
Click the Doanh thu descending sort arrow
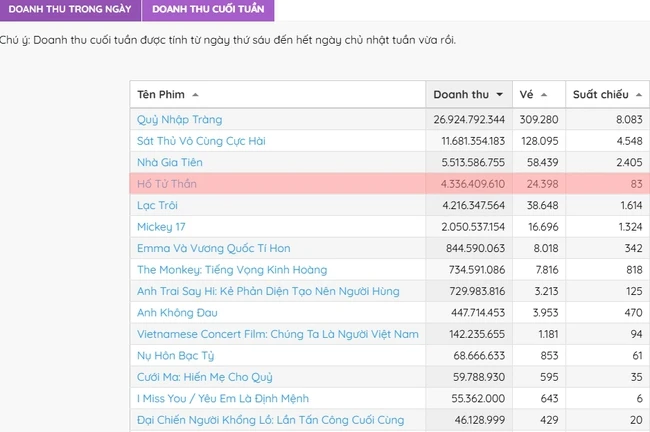click(500, 95)
